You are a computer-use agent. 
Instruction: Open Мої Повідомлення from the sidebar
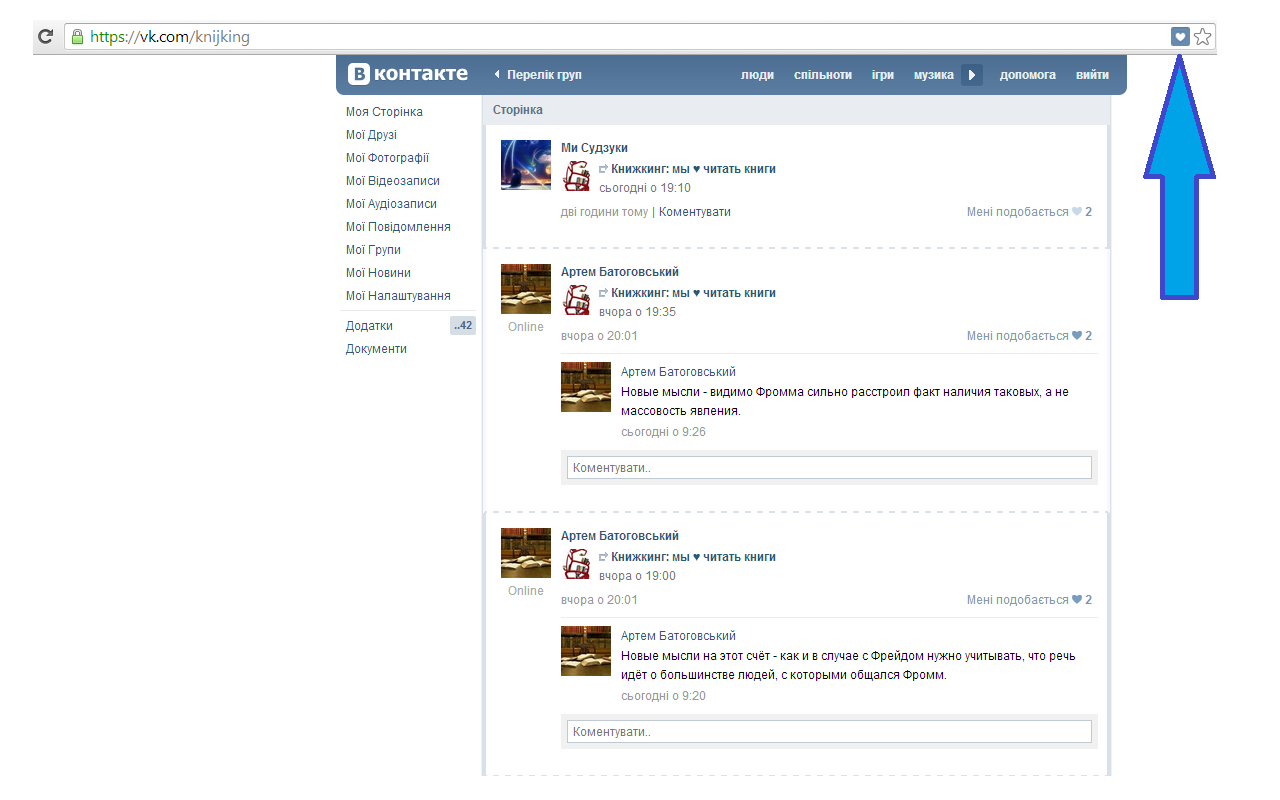coord(397,226)
